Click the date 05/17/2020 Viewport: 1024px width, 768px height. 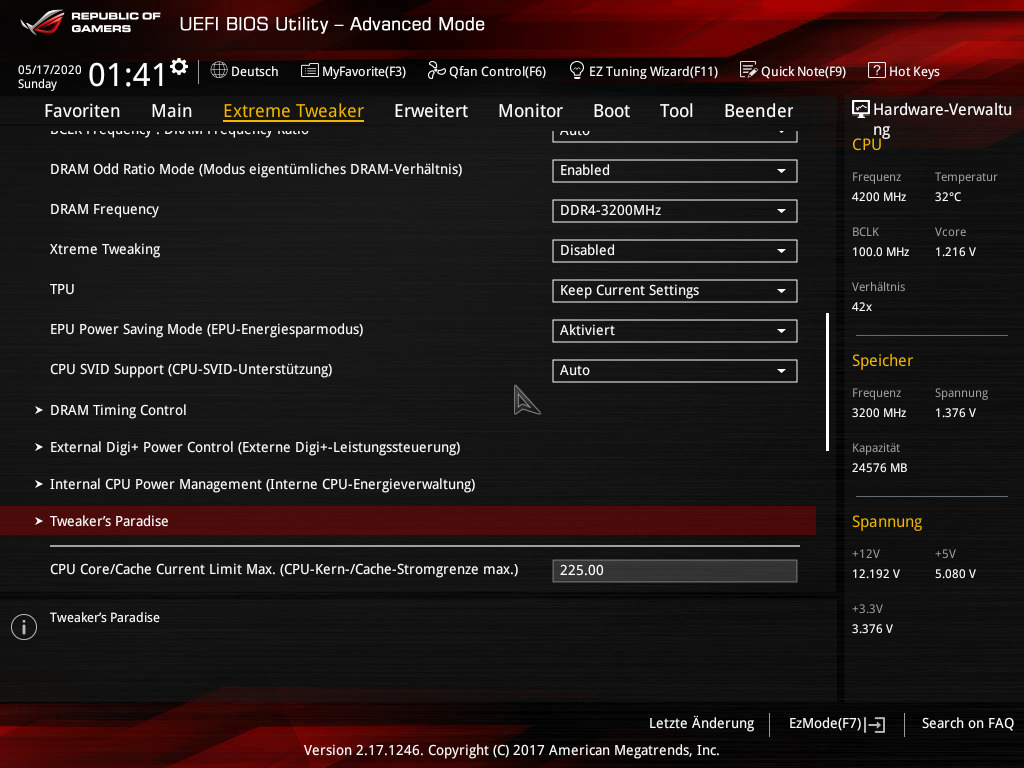pyautogui.click(x=50, y=70)
